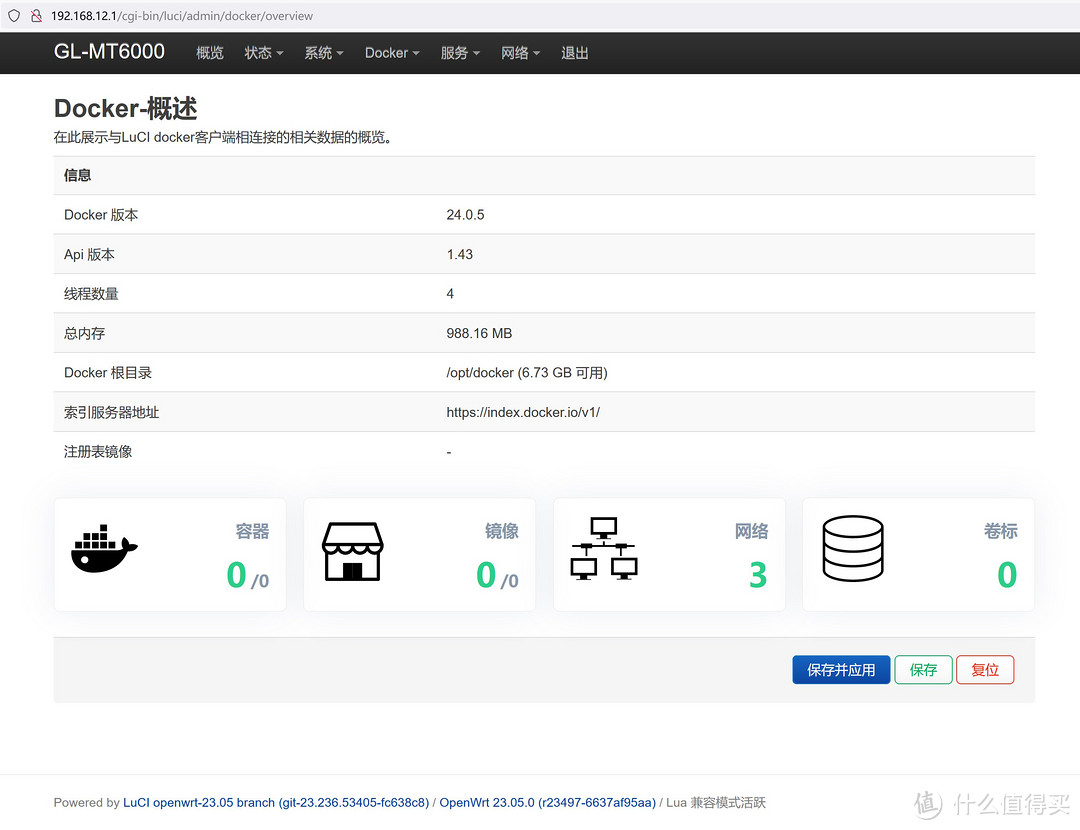This screenshot has height=830, width=1080.
Task: Select total memory value 988.16 MB
Action: pos(479,333)
